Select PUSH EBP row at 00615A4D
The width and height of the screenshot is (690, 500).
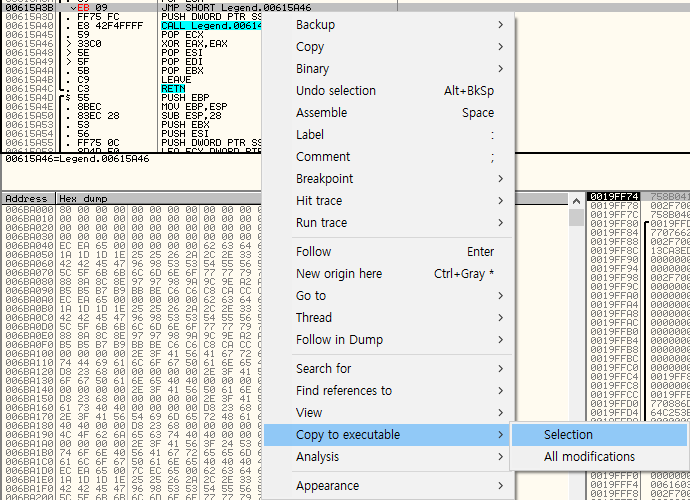click(132, 98)
